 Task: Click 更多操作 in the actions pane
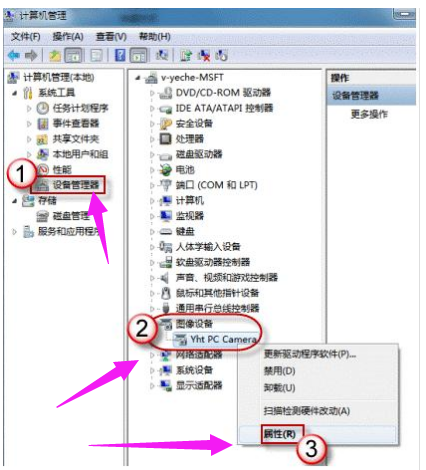pos(369,114)
